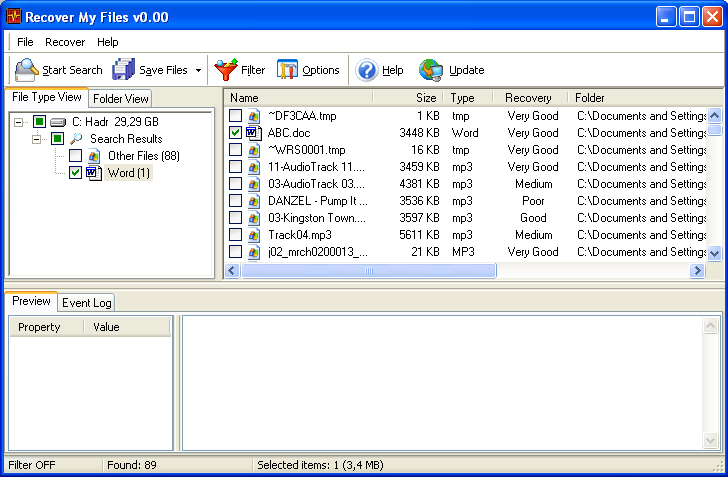728x477 pixels.
Task: Open the Save Files dropdown arrow
Action: click(x=198, y=71)
